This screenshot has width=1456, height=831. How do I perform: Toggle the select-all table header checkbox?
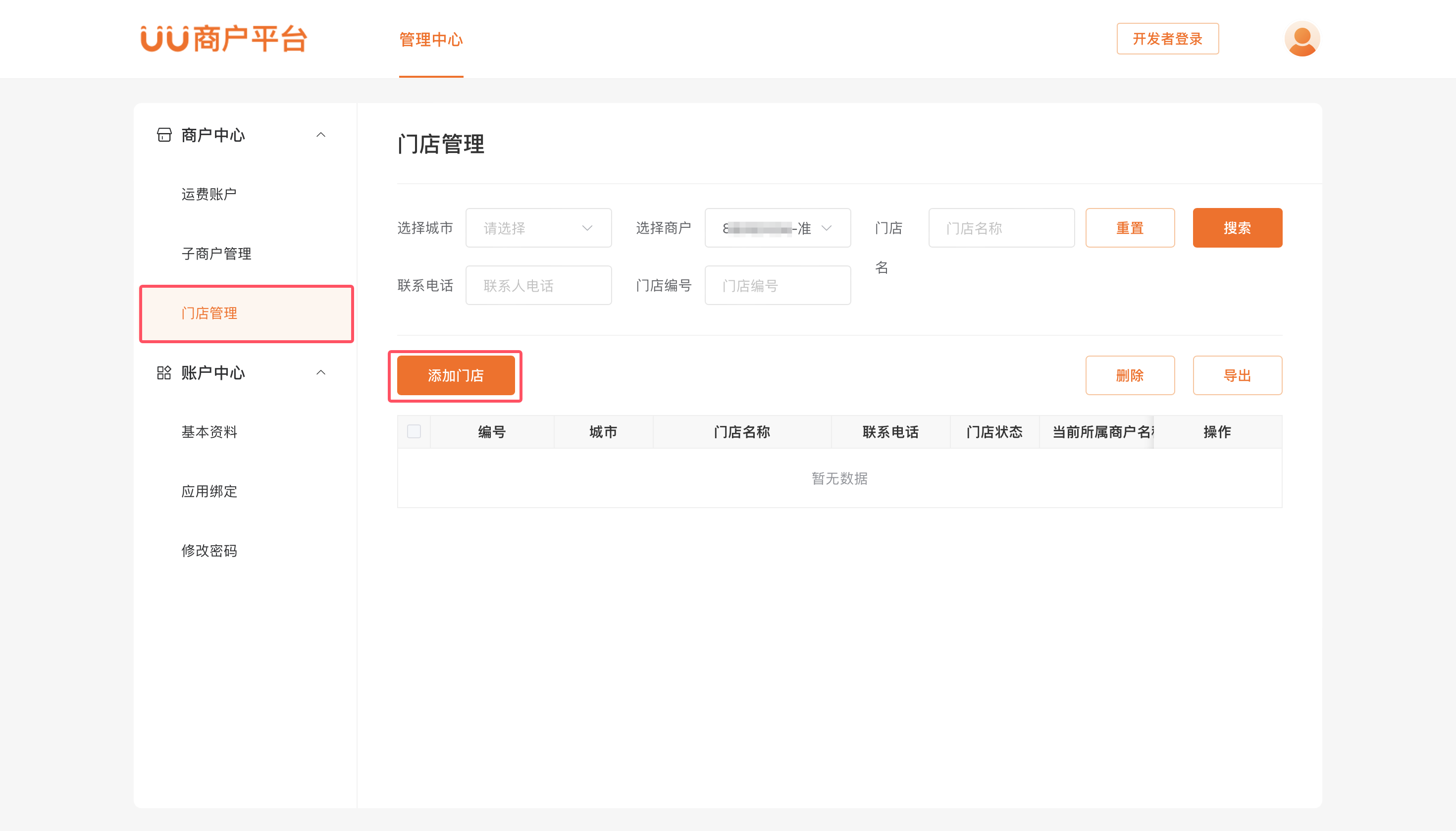click(x=414, y=431)
